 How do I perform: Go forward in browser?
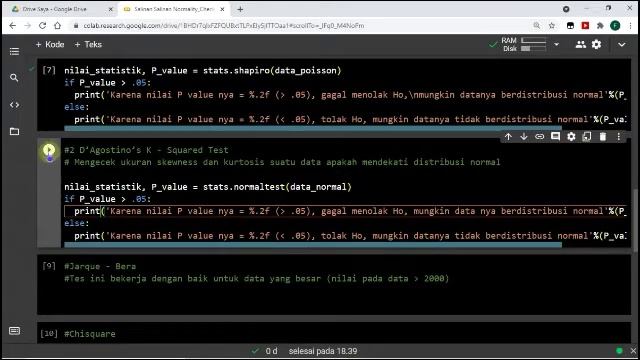pyautogui.click(x=27, y=25)
